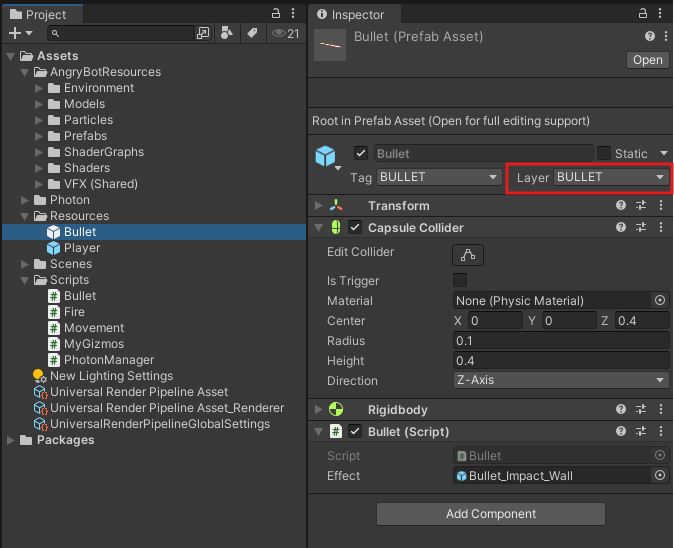The width and height of the screenshot is (674, 548).
Task: Click the Radius value field
Action: pos(561,340)
